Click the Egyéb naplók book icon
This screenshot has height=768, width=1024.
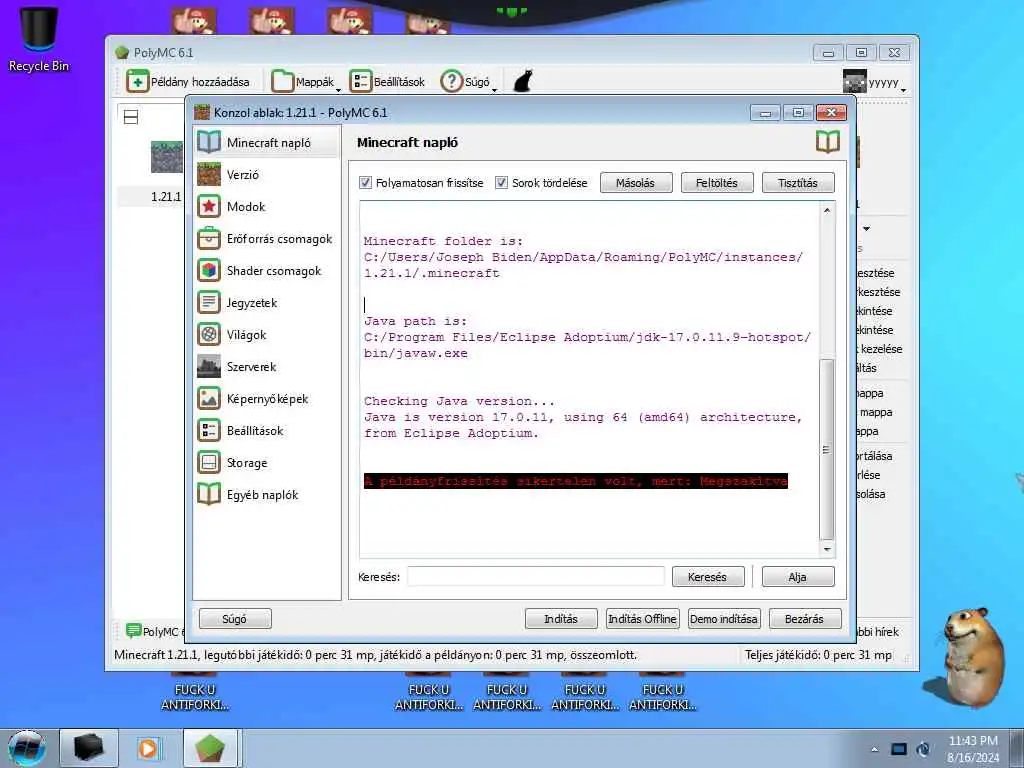click(209, 494)
